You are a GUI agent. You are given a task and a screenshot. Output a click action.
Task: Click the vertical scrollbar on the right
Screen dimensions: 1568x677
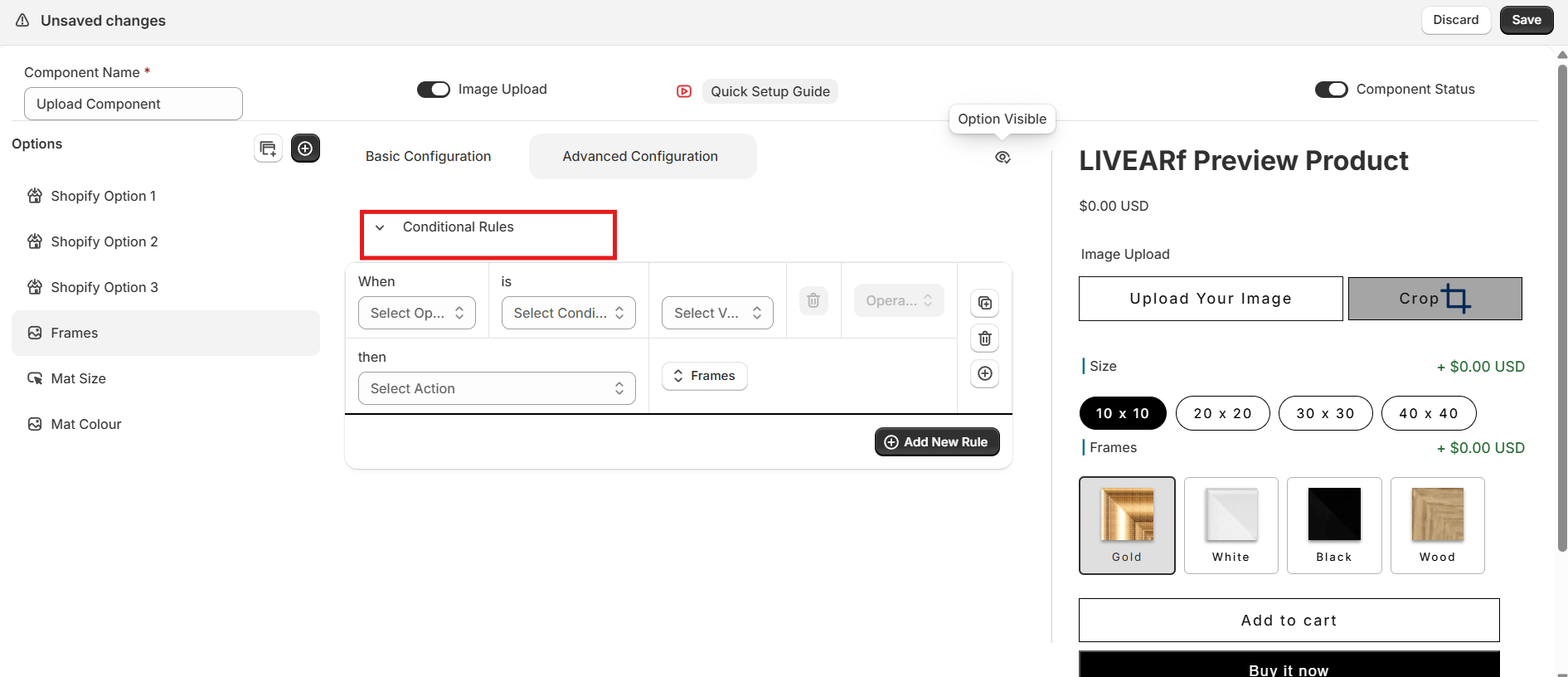pyautogui.click(x=1562, y=307)
